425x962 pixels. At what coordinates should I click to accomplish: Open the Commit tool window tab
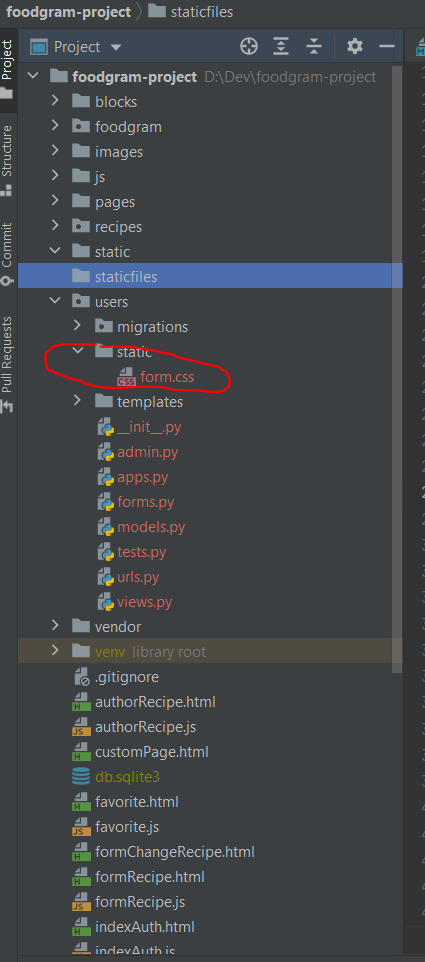pyautogui.click(x=7, y=253)
